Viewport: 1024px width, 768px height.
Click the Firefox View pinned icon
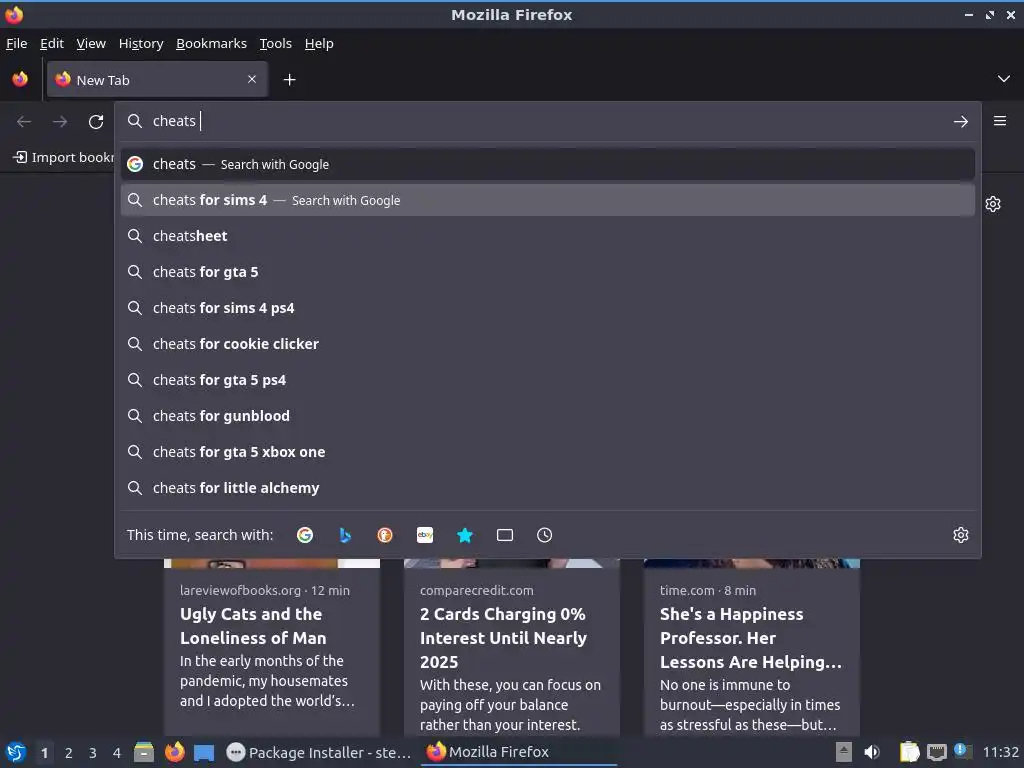click(x=20, y=80)
